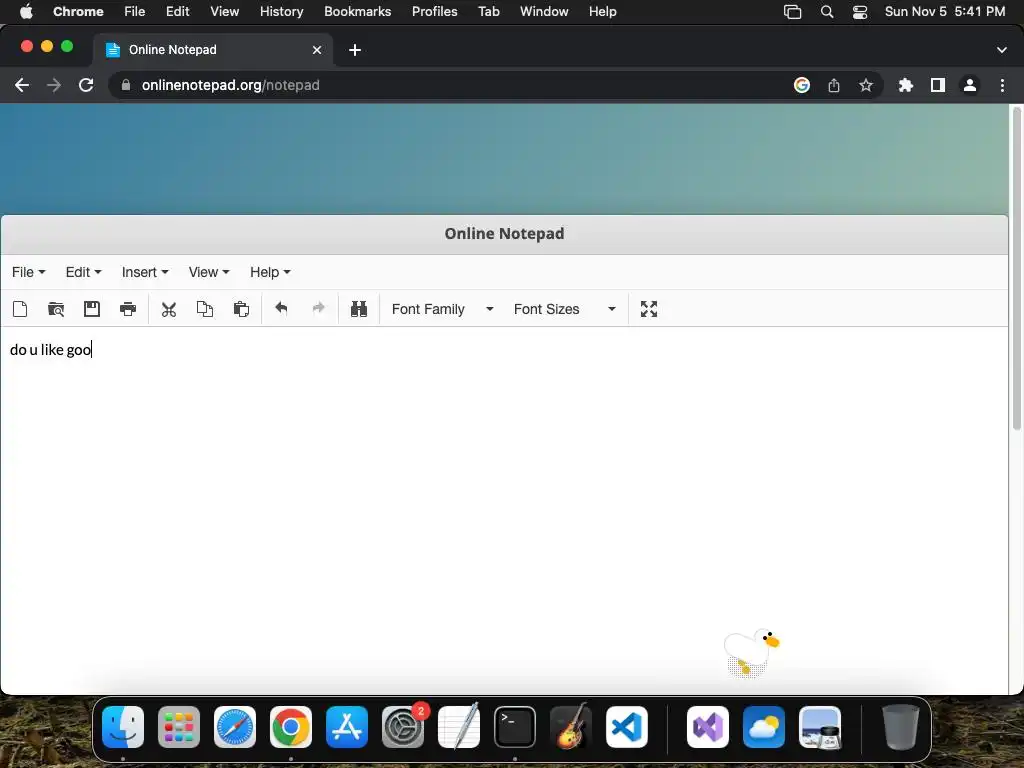The image size is (1024, 768).
Task: View site information via the lock icon
Action: pos(126,85)
